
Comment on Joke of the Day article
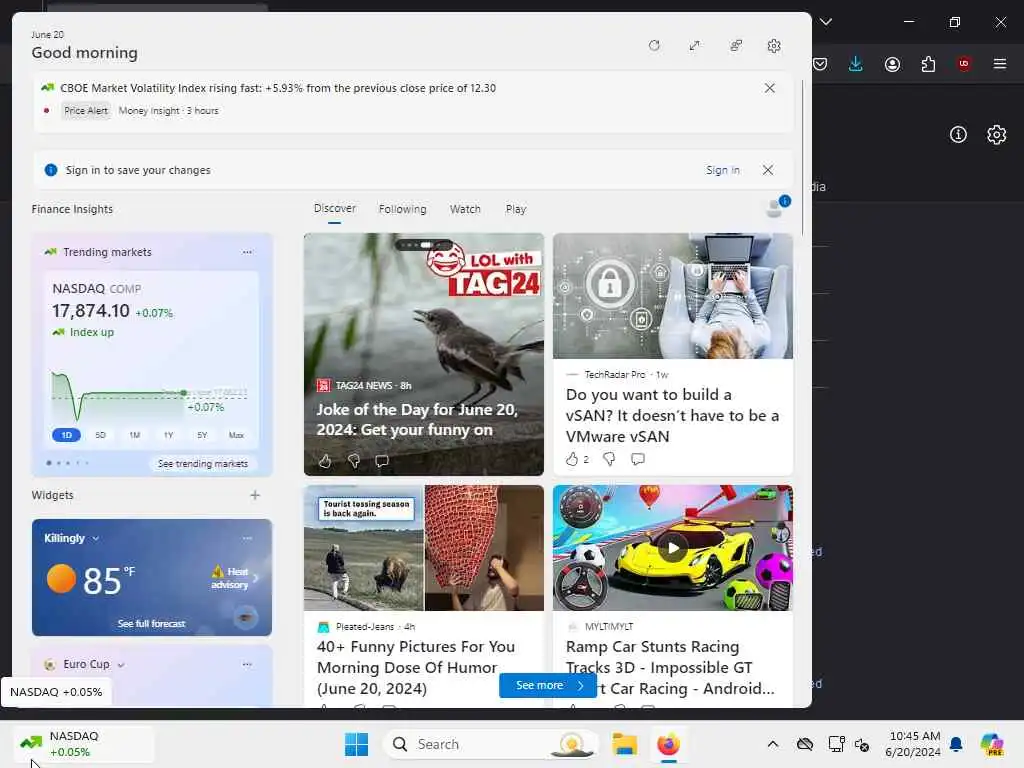click(382, 462)
